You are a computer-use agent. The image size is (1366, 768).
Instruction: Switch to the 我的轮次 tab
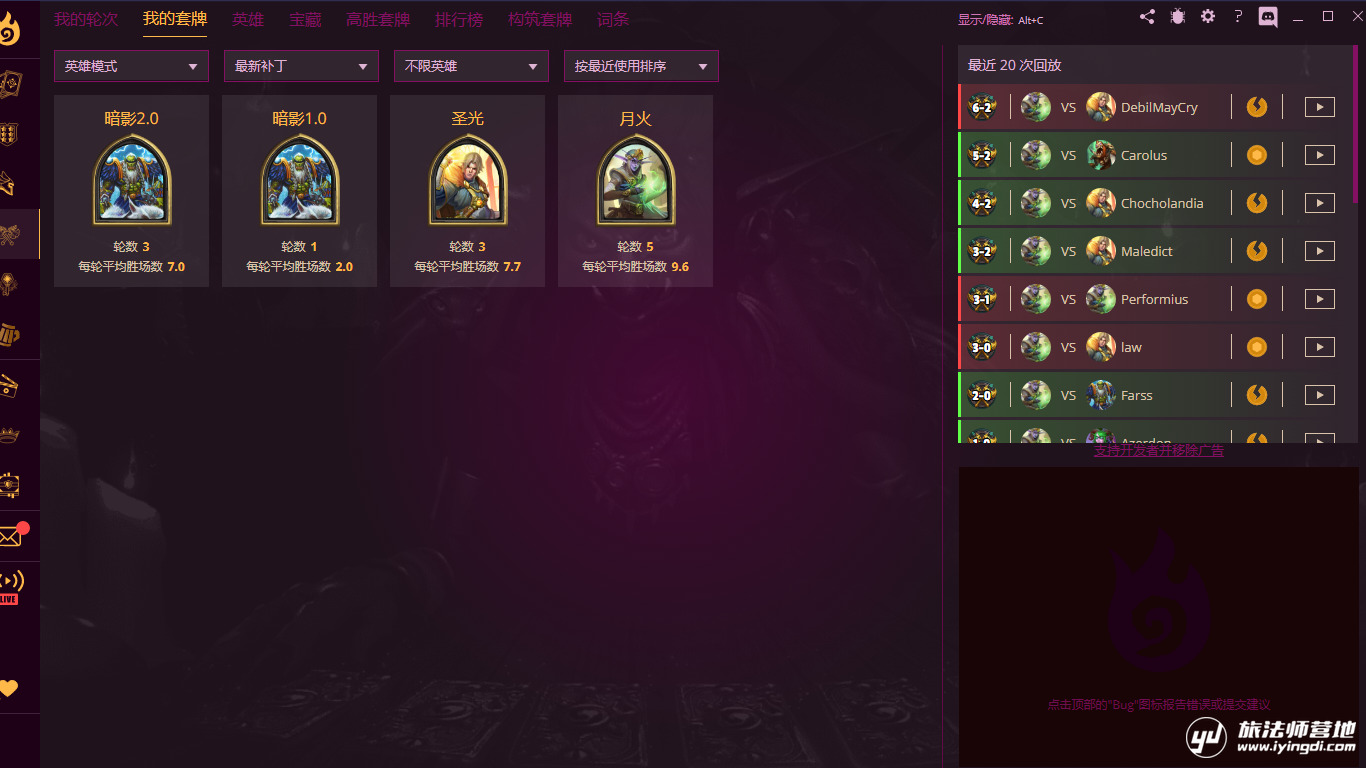coord(85,19)
